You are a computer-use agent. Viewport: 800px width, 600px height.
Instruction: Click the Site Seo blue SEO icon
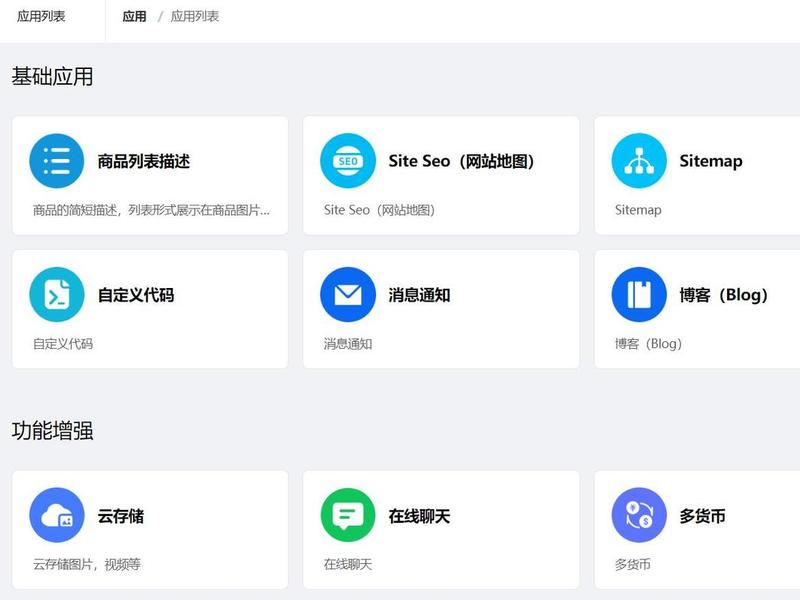[x=348, y=161]
